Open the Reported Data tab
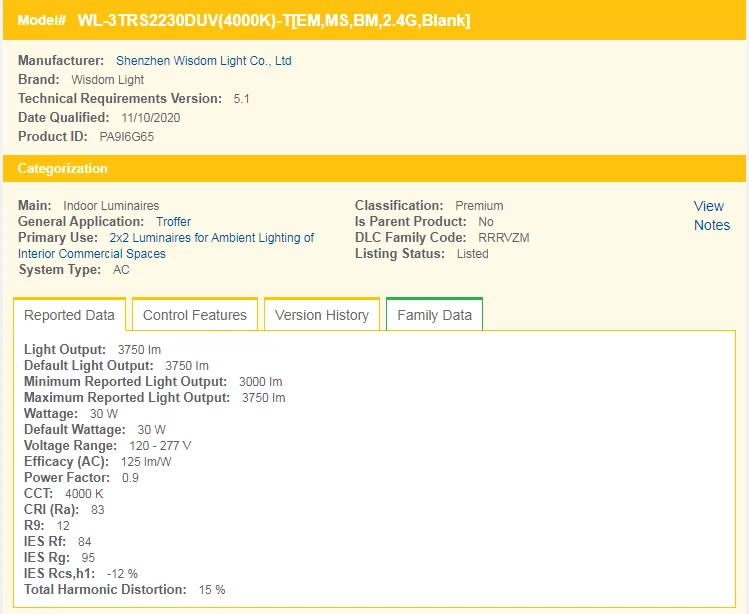 click(69, 315)
